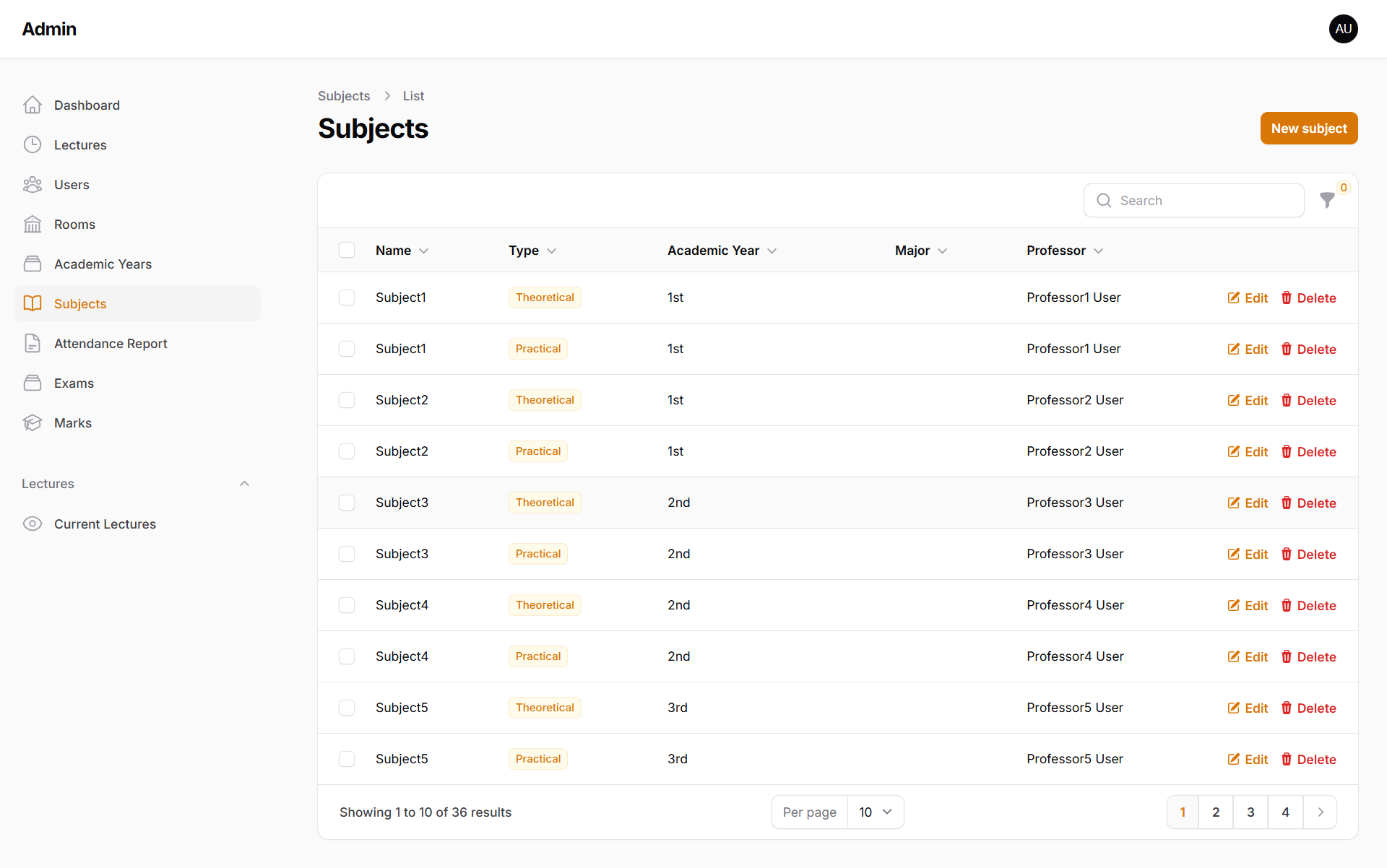Go to next page arrow

1321,812
